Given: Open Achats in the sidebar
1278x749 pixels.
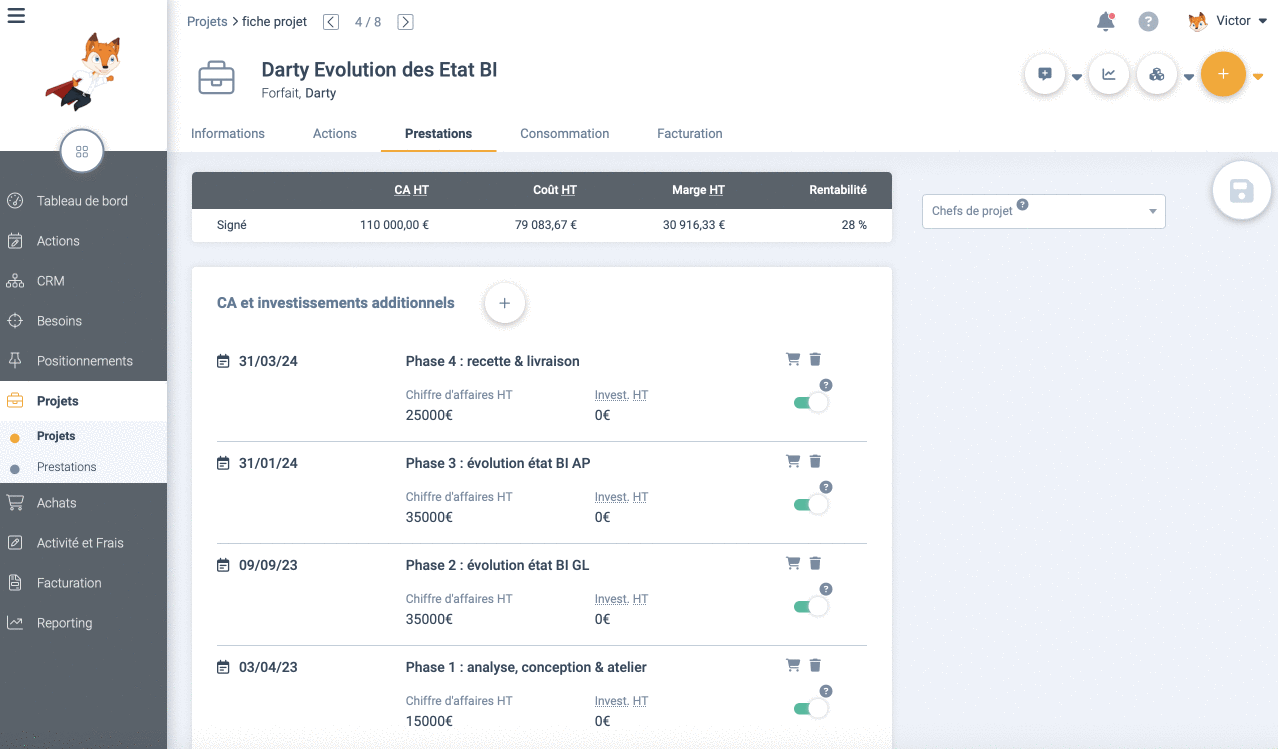Looking at the screenshot, I should 83,503.
